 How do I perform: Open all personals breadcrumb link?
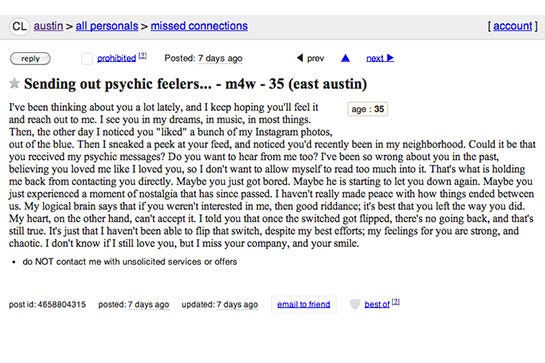(107, 26)
